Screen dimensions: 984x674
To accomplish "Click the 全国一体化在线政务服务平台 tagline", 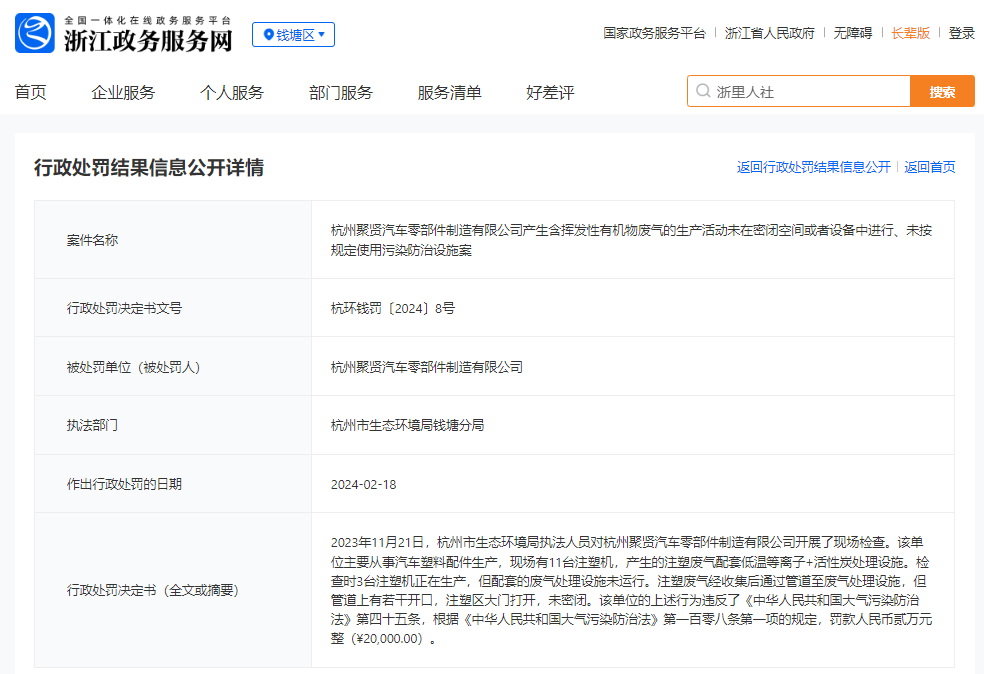I will (x=148, y=20).
